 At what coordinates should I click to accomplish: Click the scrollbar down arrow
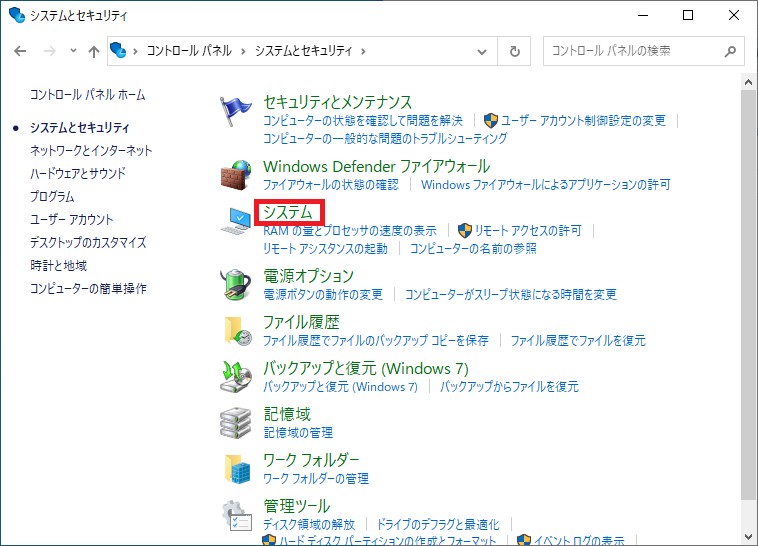[x=748, y=537]
